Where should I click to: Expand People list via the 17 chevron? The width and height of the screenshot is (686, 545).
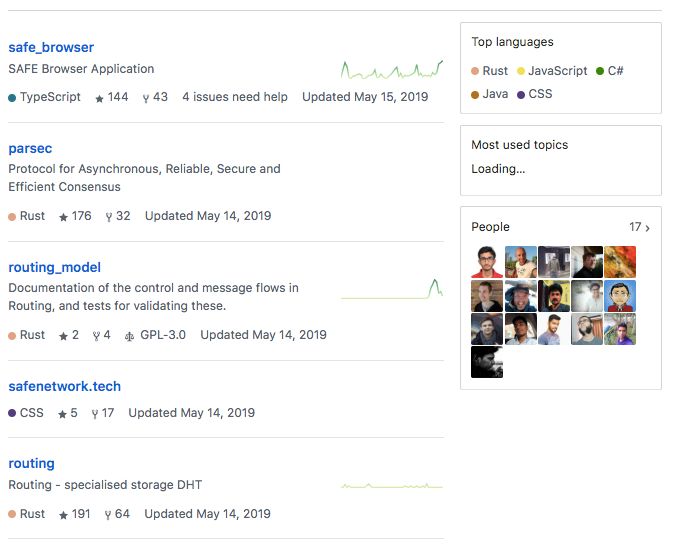pos(639,227)
